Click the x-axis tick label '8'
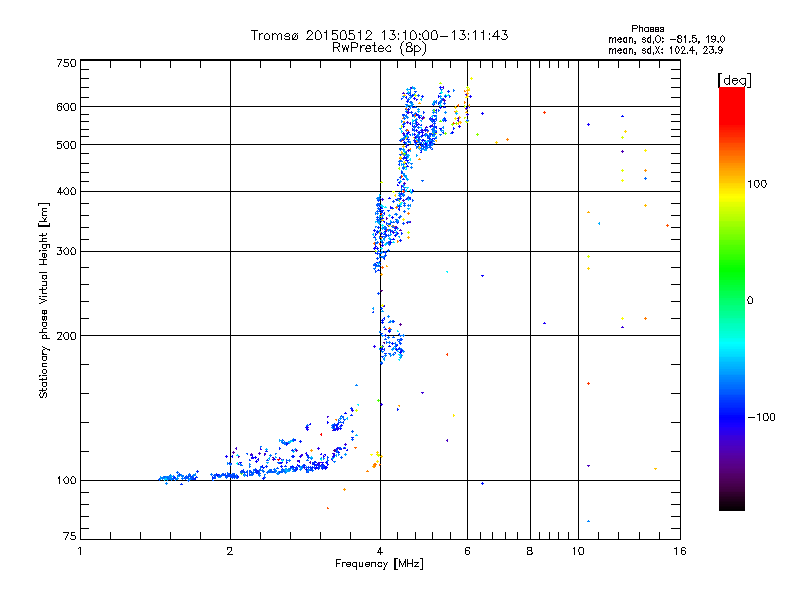Viewport: 800px width, 600px height. pos(530,551)
